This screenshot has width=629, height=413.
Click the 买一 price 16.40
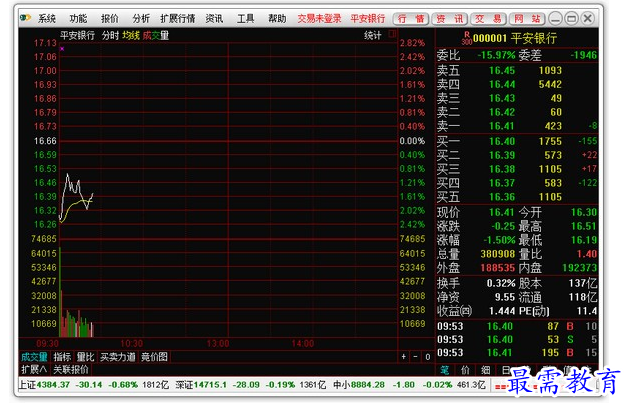pyautogui.click(x=502, y=142)
